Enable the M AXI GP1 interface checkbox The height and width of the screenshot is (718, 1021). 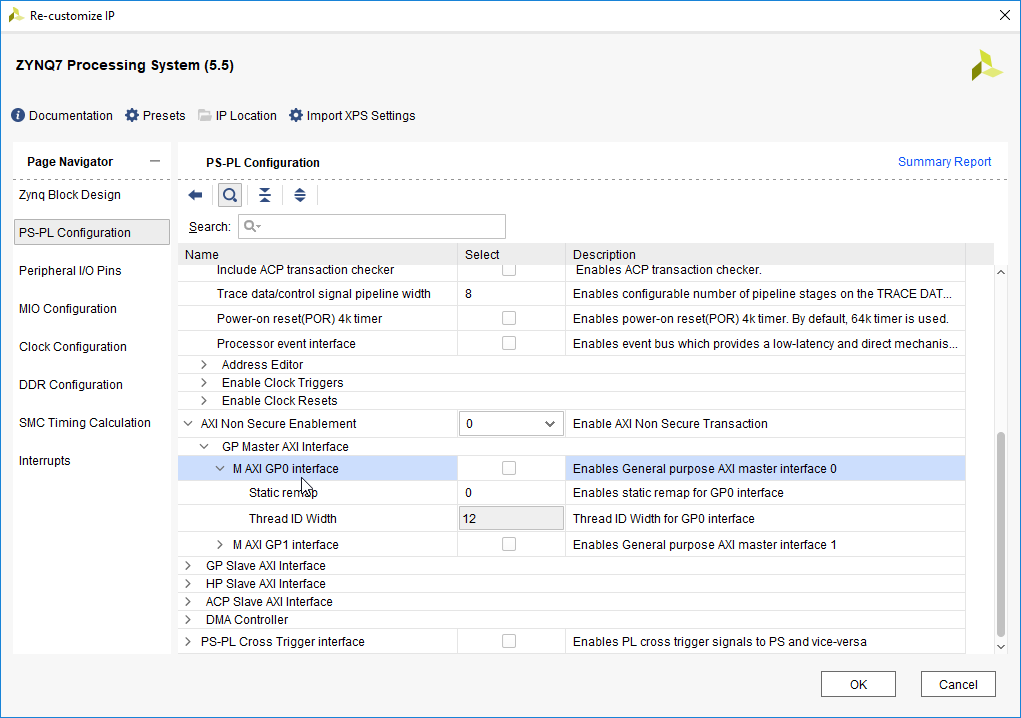pyautogui.click(x=509, y=544)
